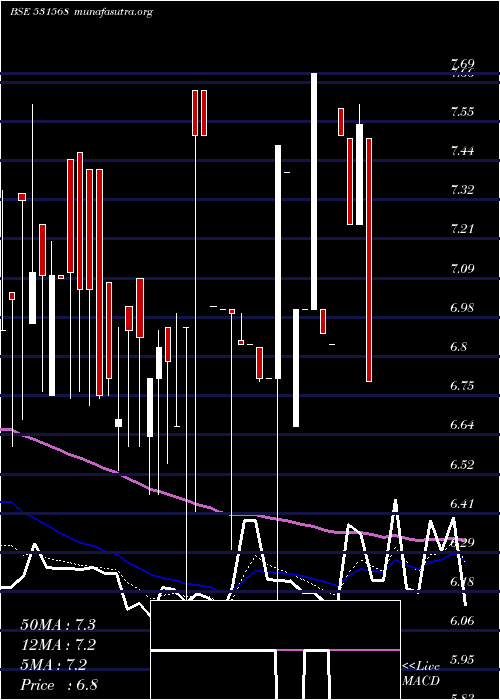This screenshot has height=700, width=500.
Task: Click the 50MA : 7.3 indicator readout
Action: 58,625
